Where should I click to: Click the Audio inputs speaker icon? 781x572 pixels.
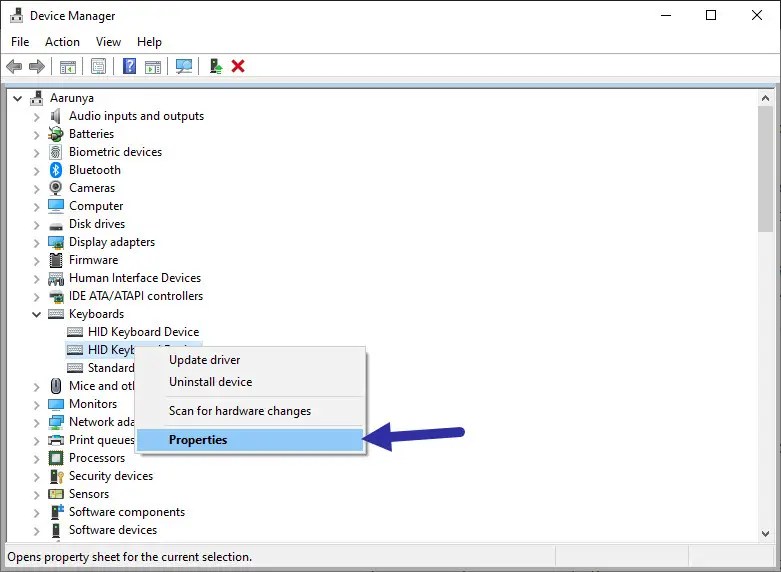pos(56,116)
